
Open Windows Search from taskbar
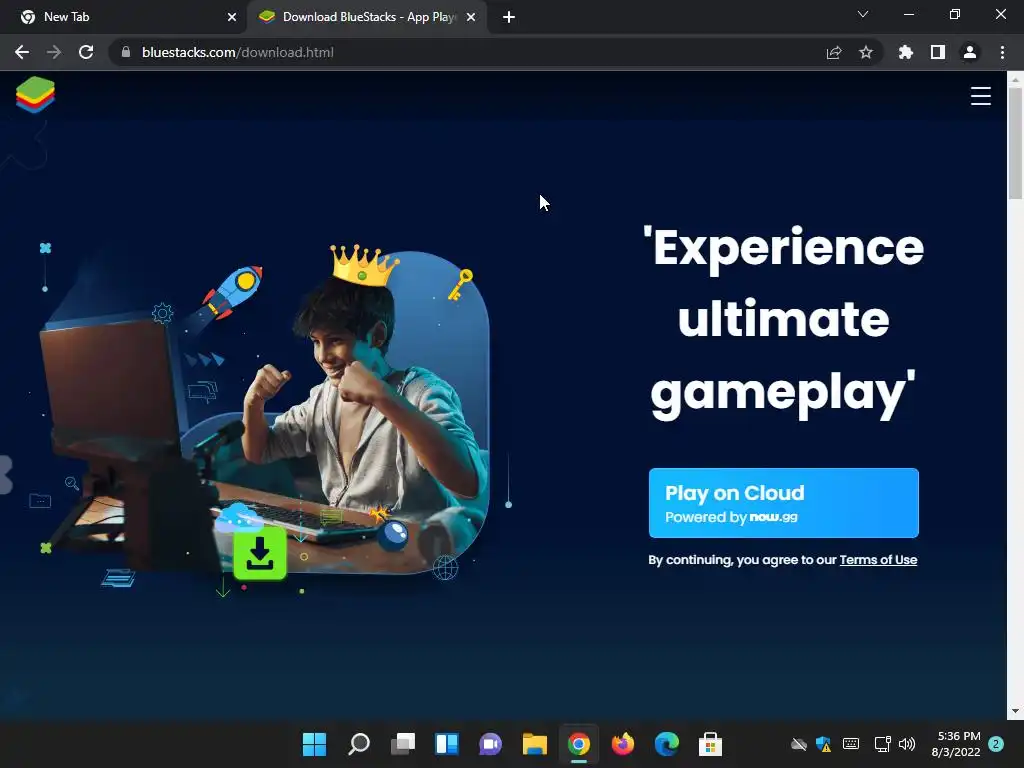coord(359,744)
